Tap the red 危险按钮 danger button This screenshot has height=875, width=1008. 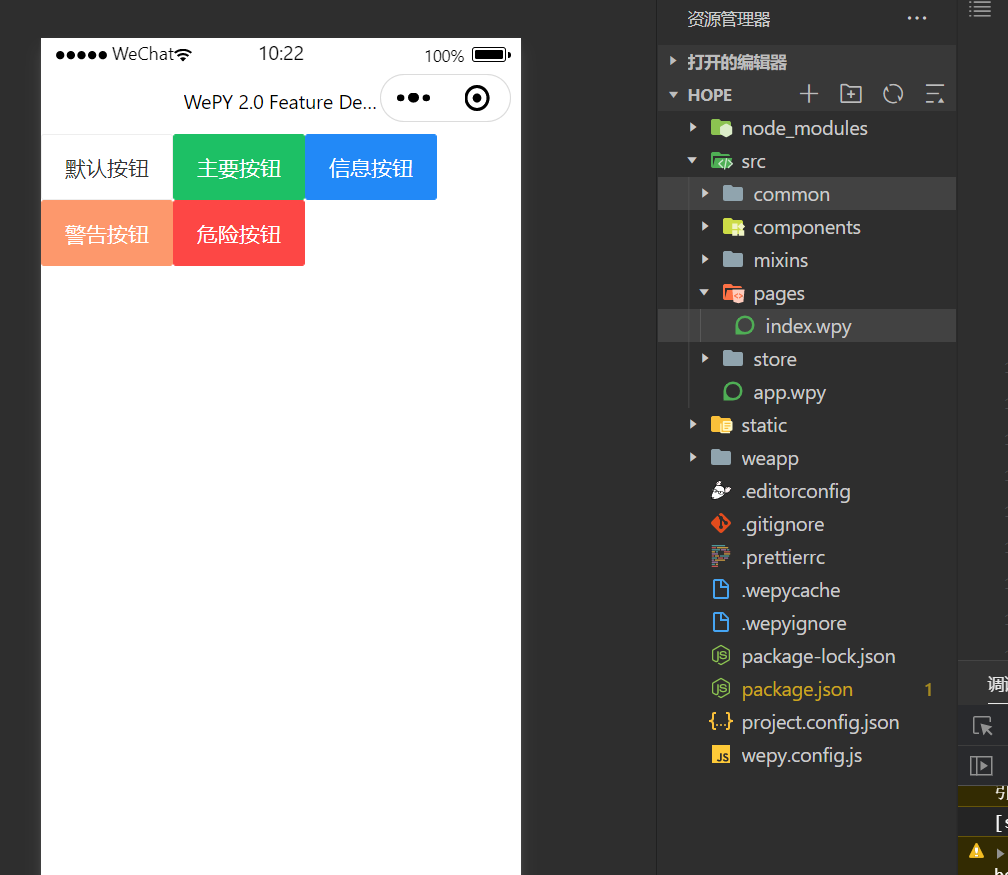[238, 233]
